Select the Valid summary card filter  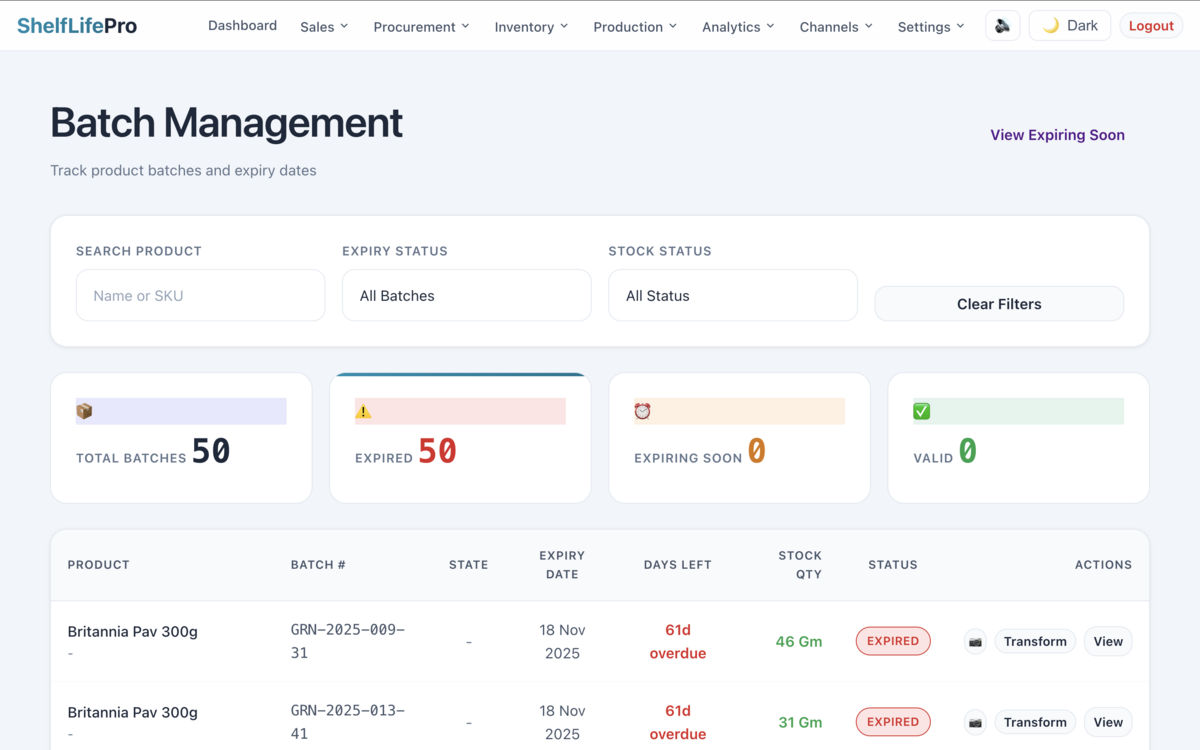(x=1017, y=438)
